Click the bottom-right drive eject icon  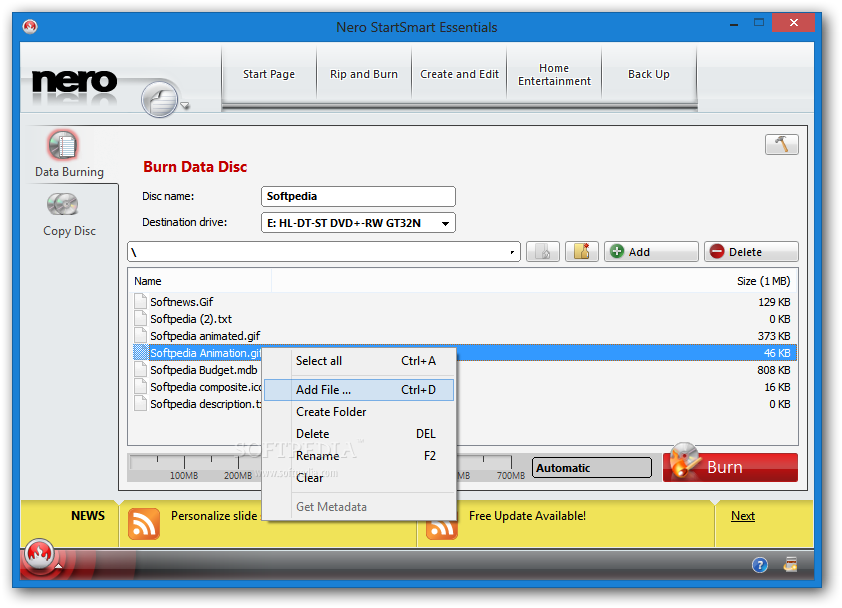pyautogui.click(x=790, y=564)
